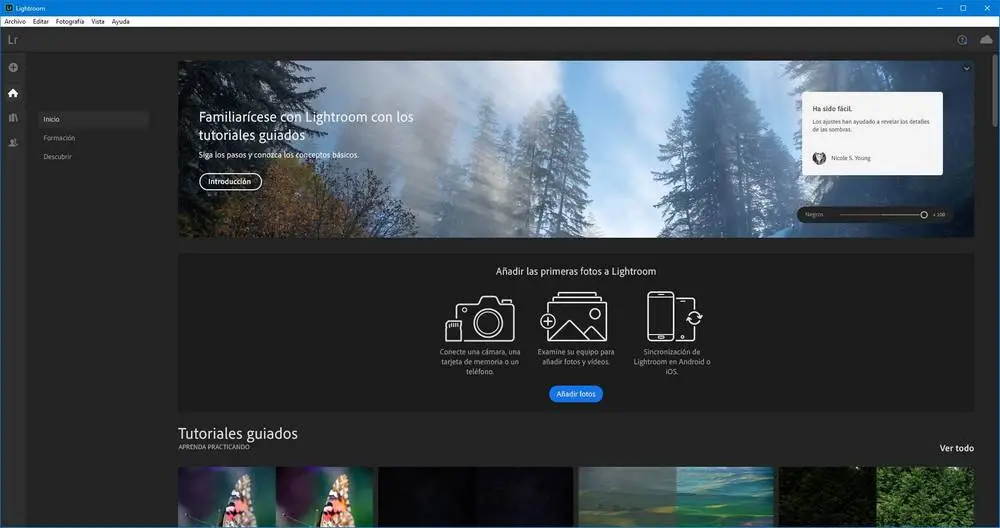Image resolution: width=1000 pixels, height=528 pixels.
Task: Click the vertical scrollbar on the right
Action: [996, 91]
